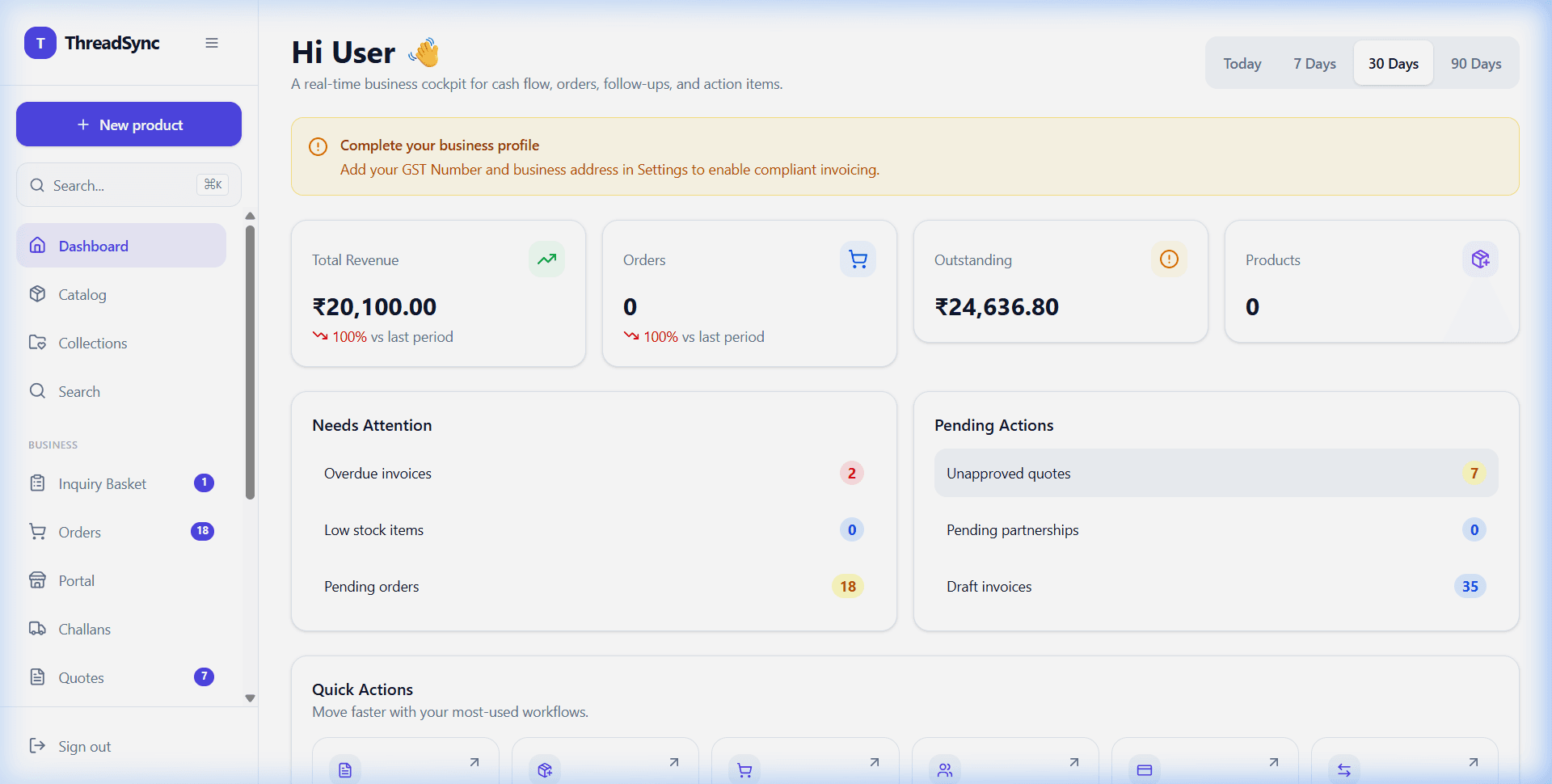Open the Draft invoices row
The image size is (1552, 784).
(1217, 586)
